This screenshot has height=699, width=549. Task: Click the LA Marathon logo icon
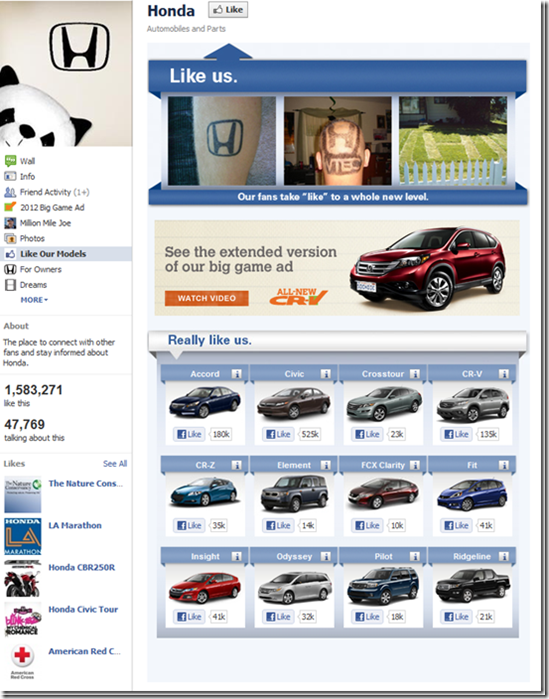(x=23, y=536)
